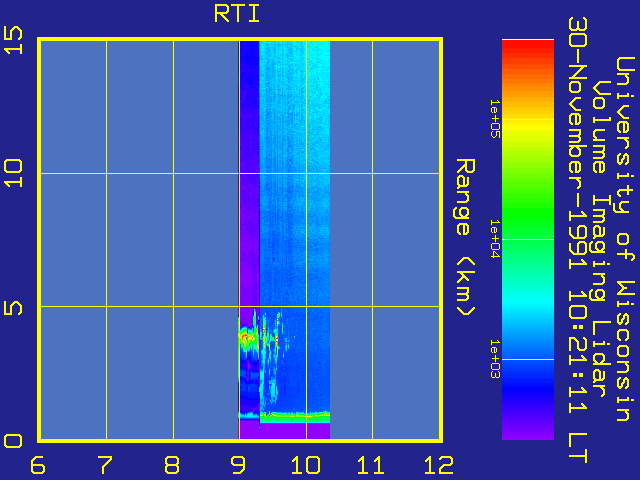The width and height of the screenshot is (640, 480).
Task: Click the x-axis label 12
Action: coord(439,465)
